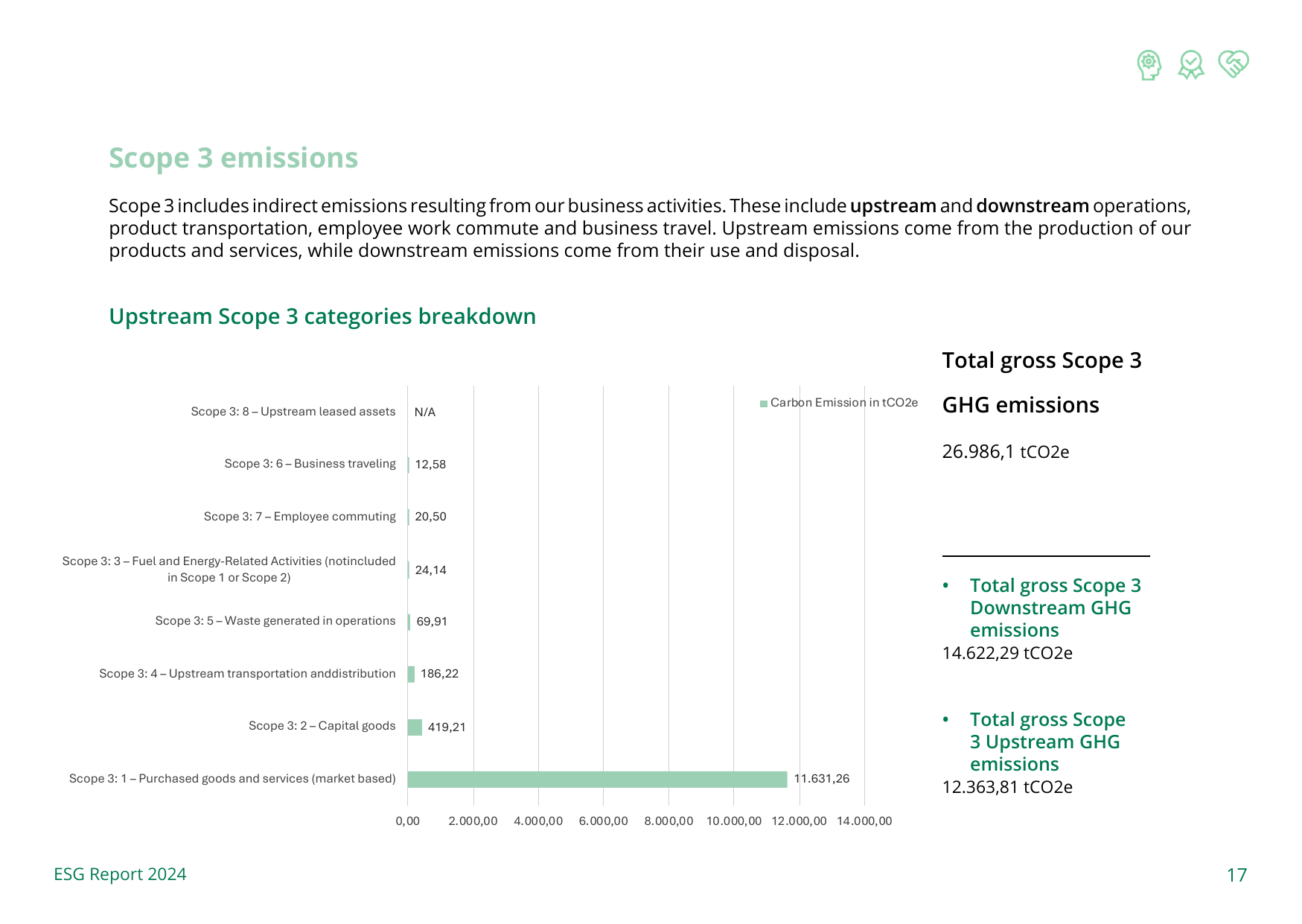Click the '0,00' axis label
Screen dimensions: 1302x924
407,821
